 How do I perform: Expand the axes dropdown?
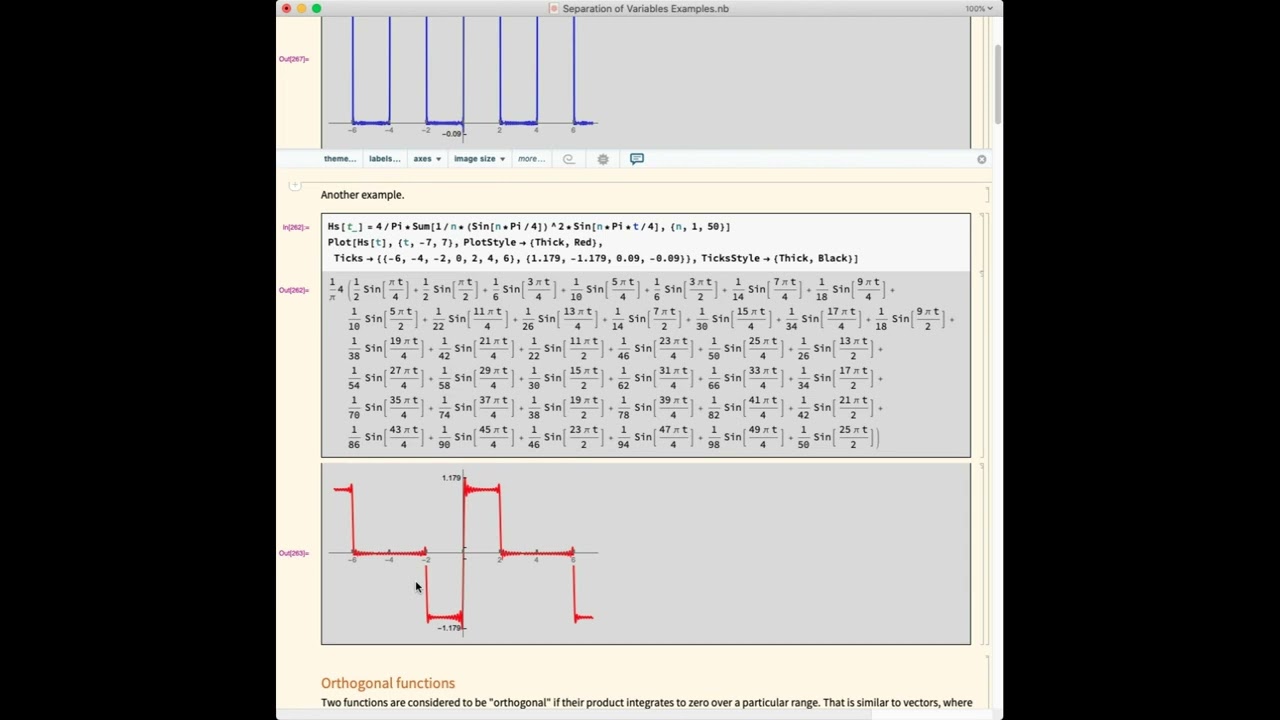point(426,159)
